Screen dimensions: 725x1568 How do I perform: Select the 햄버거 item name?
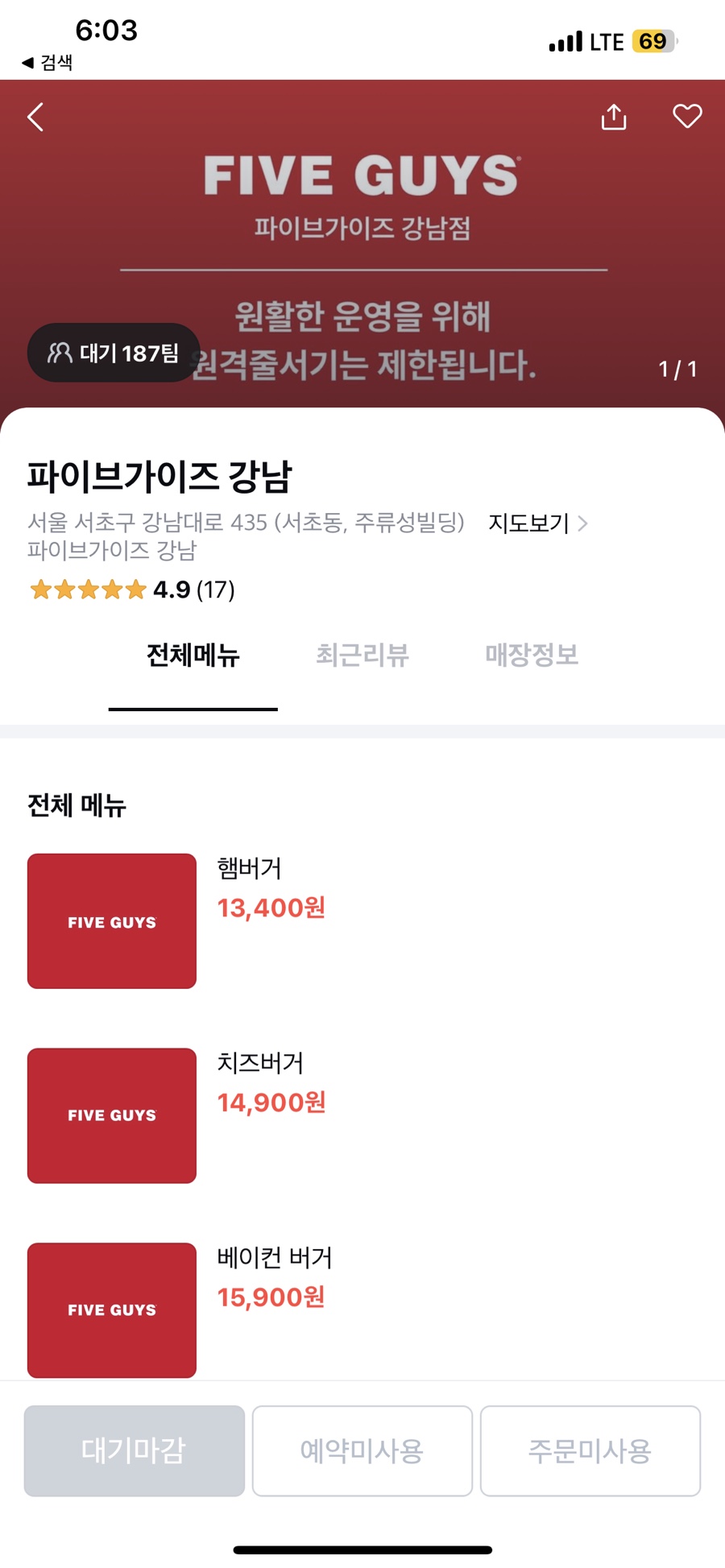(x=250, y=868)
